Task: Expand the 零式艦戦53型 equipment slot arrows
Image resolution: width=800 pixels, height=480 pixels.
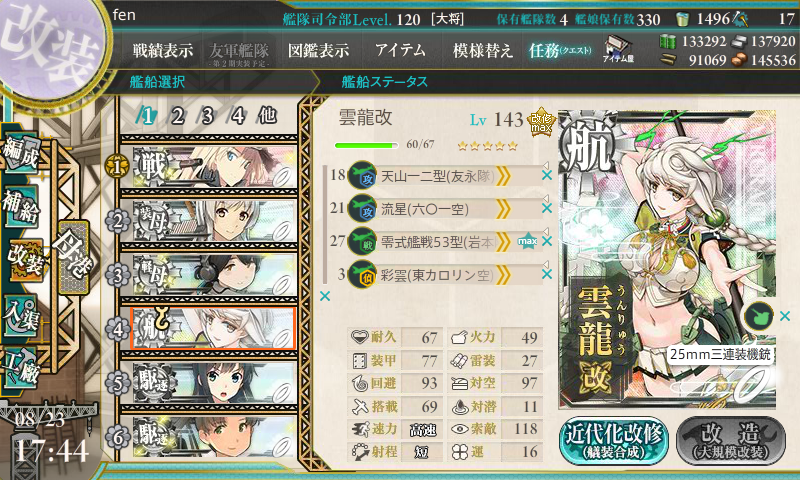Action: tap(503, 241)
